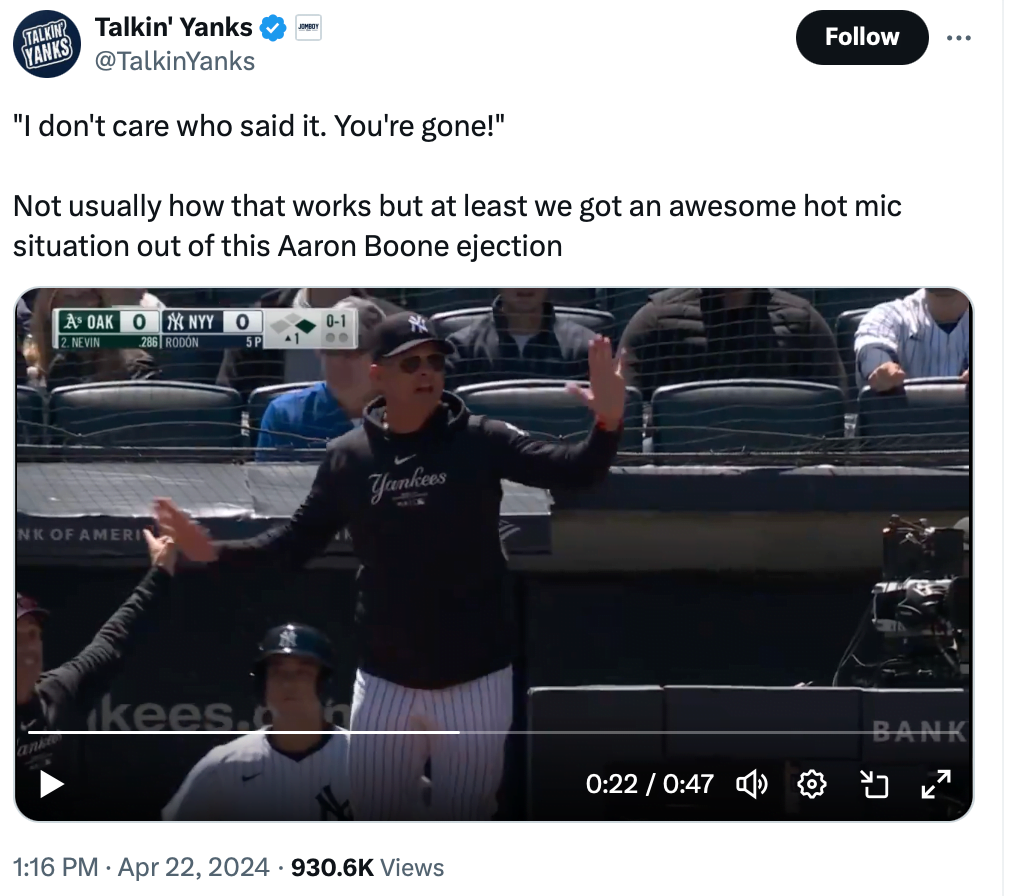Mute the video using the speaker icon
The image size is (1010, 896).
tap(752, 783)
